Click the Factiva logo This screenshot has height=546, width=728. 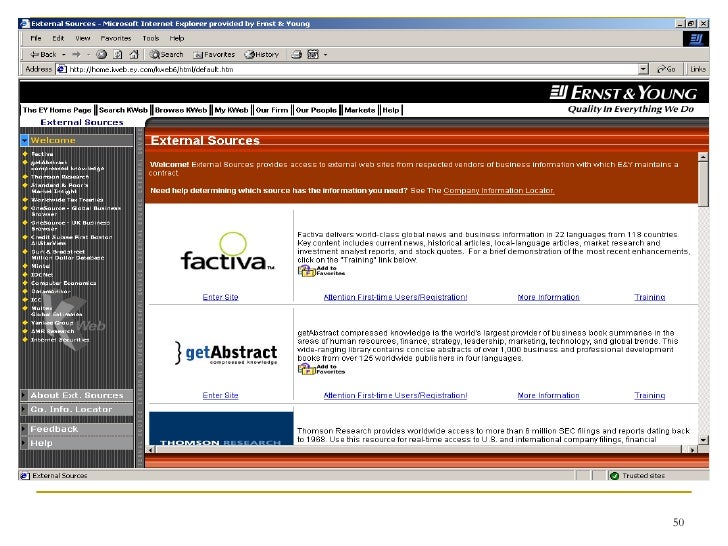coord(228,252)
